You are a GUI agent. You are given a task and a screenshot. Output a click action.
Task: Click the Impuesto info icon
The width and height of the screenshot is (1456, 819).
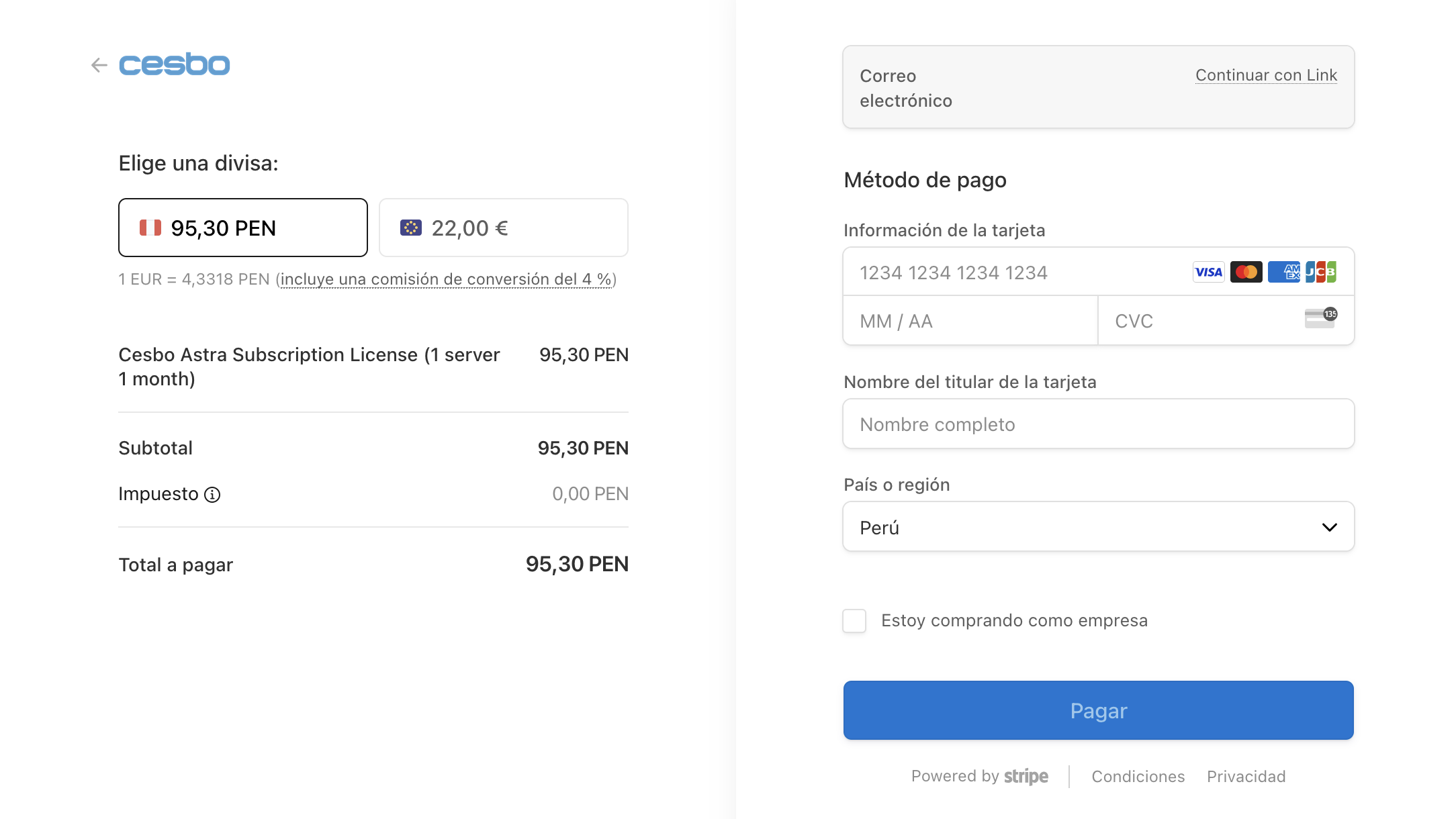(x=213, y=495)
